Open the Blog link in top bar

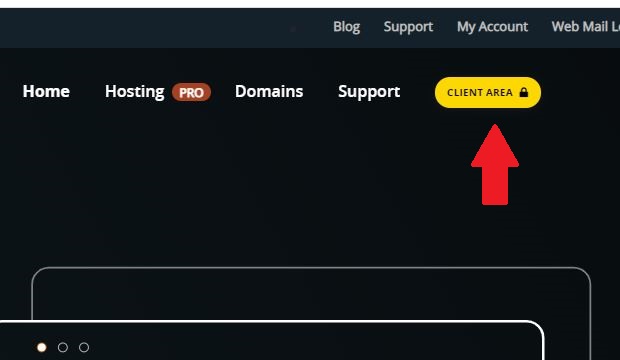(346, 27)
